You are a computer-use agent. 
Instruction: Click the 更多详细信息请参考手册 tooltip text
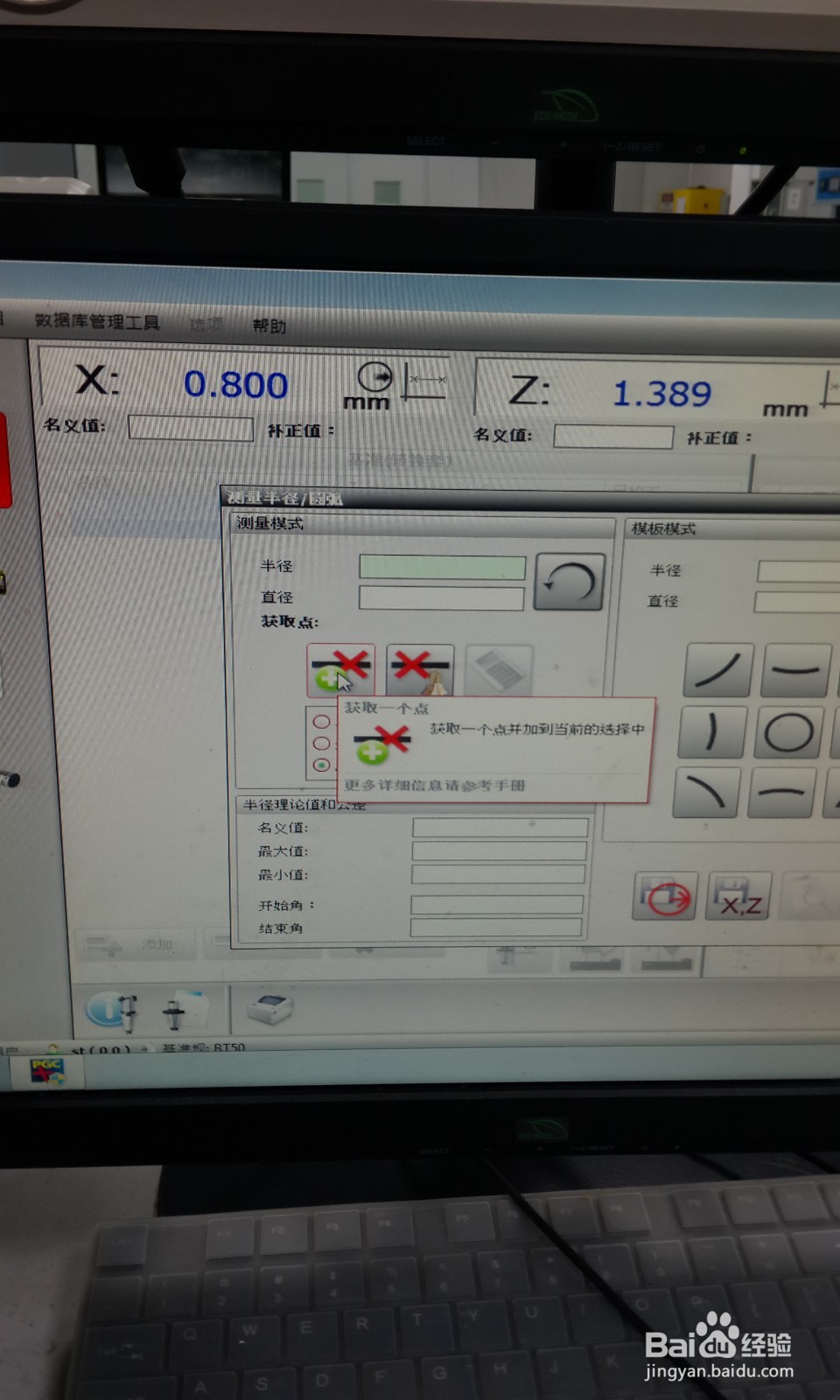[435, 786]
